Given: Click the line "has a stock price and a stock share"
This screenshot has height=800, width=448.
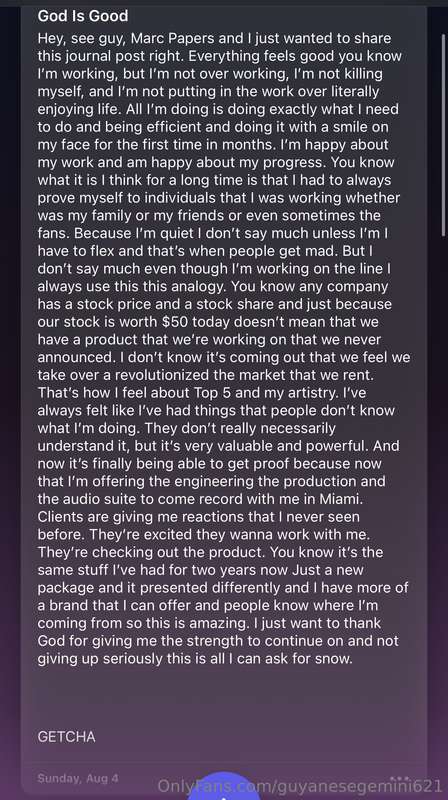Looking at the screenshot, I should (x=214, y=304).
